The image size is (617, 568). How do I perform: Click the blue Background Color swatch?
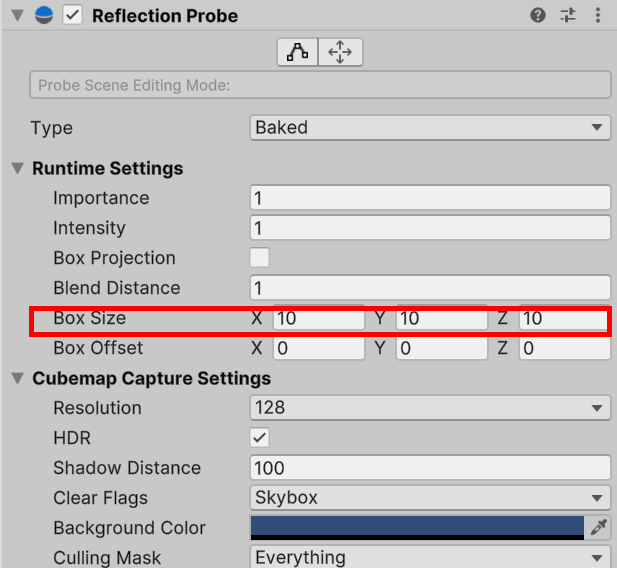417,527
